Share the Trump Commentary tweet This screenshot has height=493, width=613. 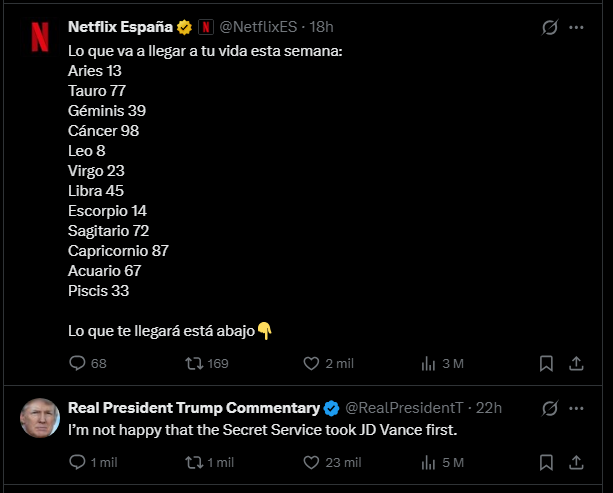pyautogui.click(x=576, y=463)
